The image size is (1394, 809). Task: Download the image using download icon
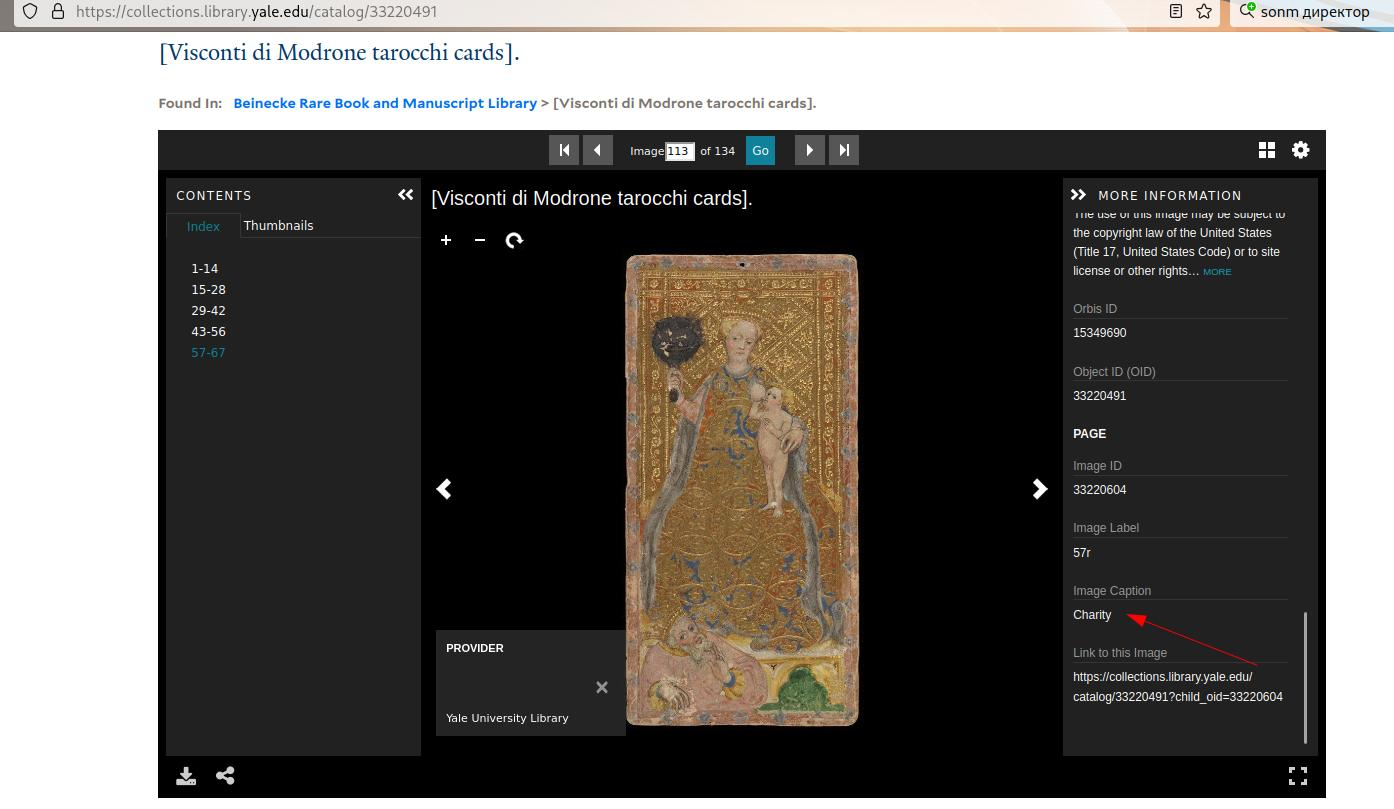click(x=186, y=776)
